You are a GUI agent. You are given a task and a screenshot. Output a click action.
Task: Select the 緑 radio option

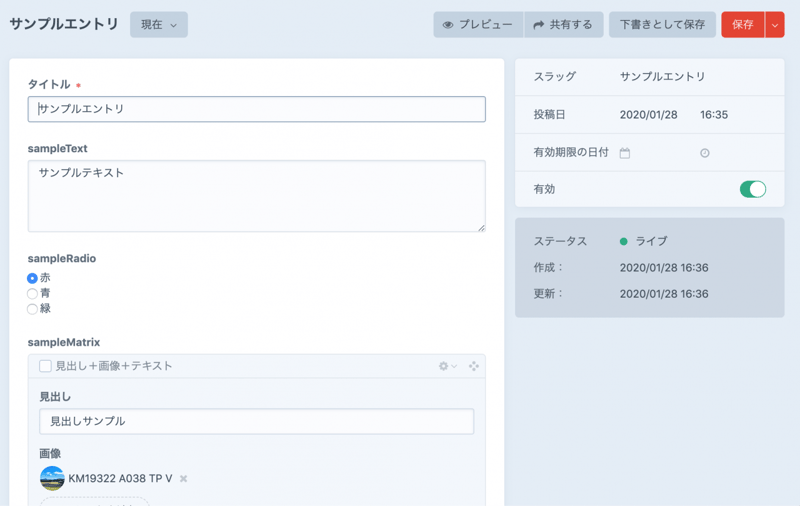pyautogui.click(x=33, y=309)
